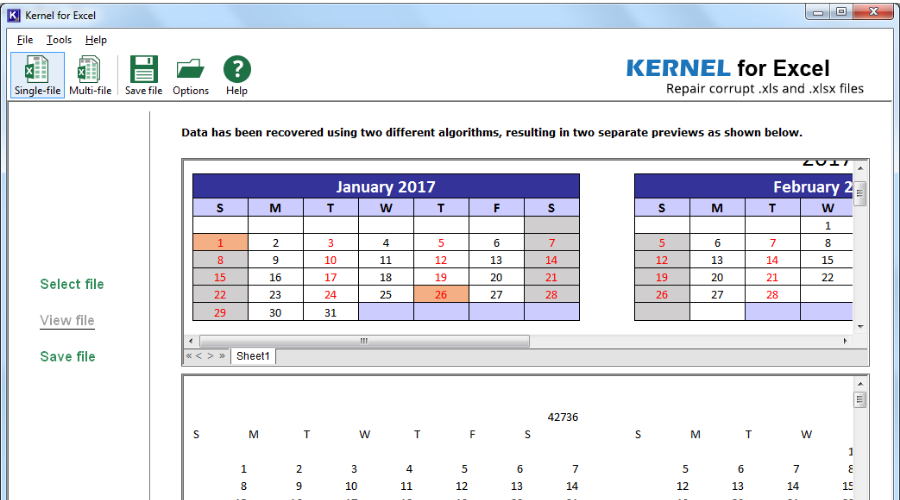Maximize the Kernel for Excel window

tap(841, 12)
